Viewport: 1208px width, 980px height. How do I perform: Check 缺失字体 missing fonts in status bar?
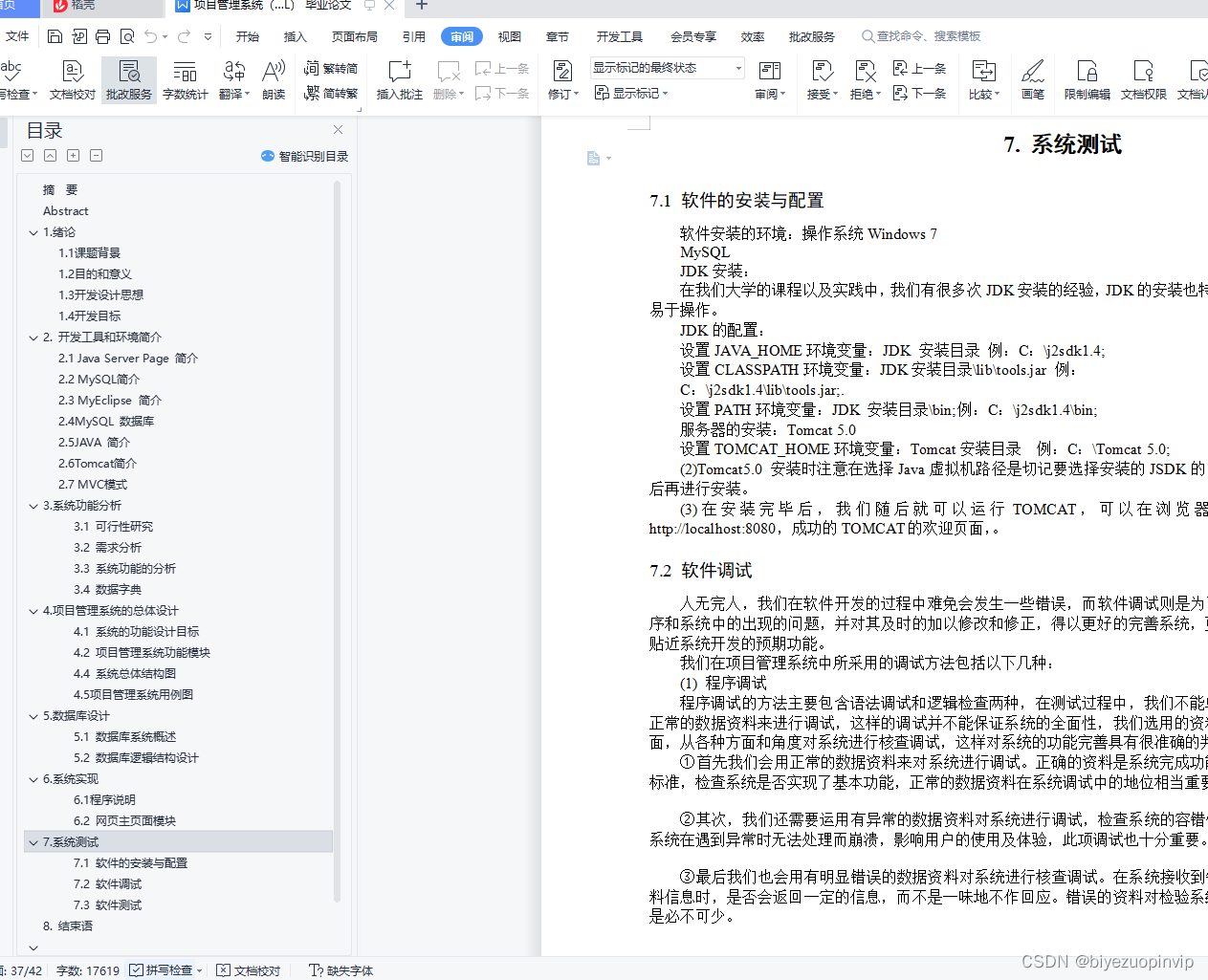(x=340, y=969)
